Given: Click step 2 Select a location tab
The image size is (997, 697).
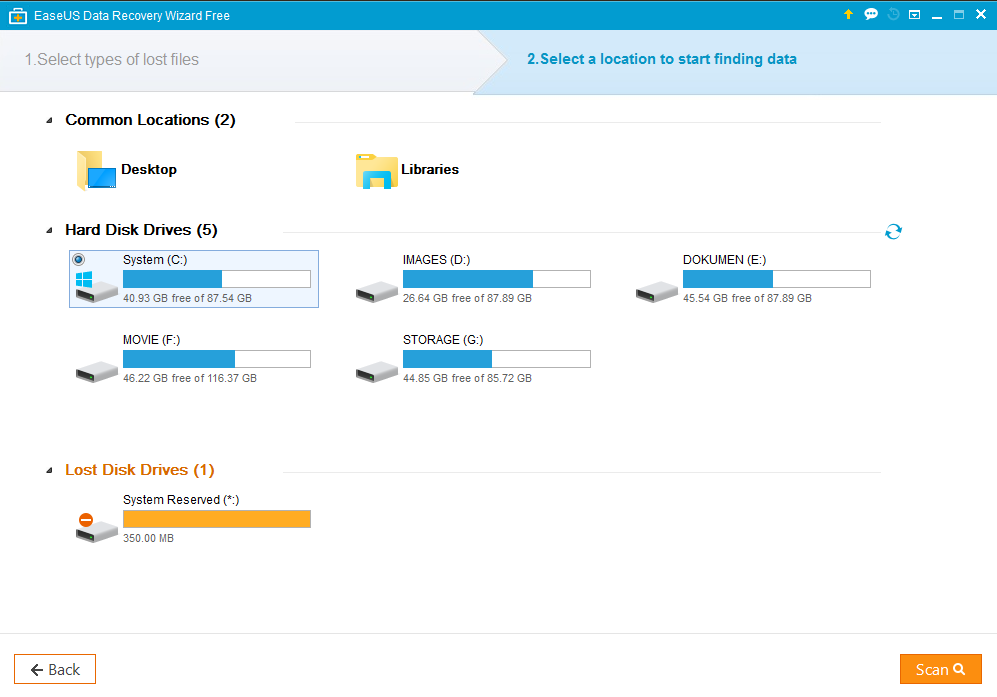Looking at the screenshot, I should point(661,60).
